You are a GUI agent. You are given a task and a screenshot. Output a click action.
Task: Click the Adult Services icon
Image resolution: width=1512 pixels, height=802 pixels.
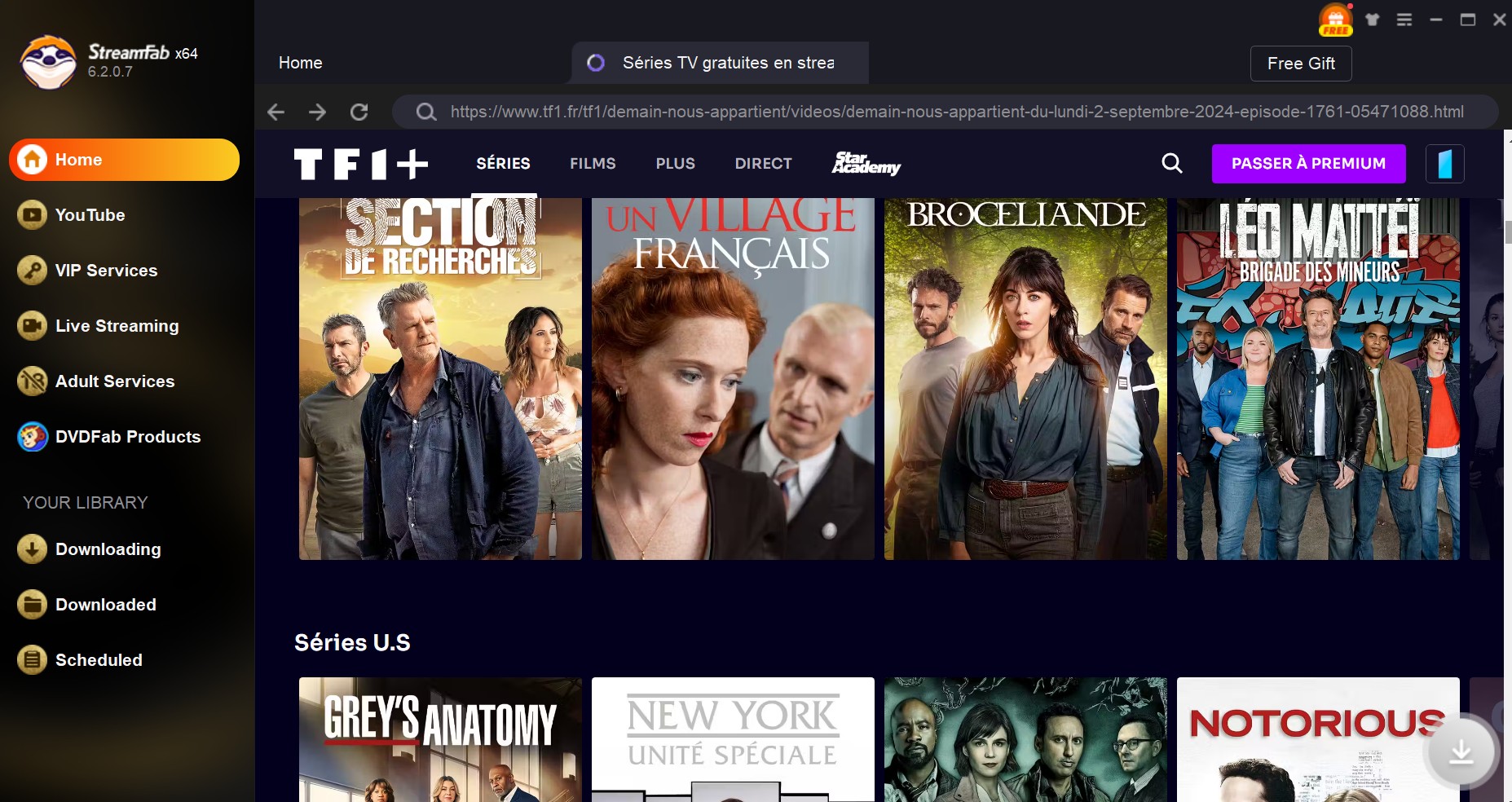tap(32, 381)
